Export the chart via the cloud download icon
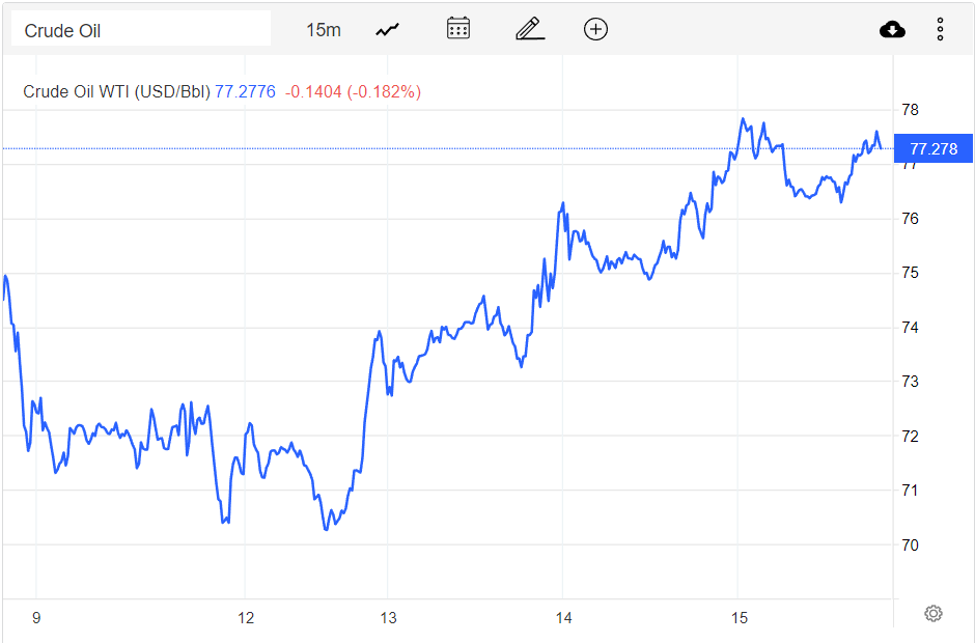This screenshot has width=977, height=643. [x=891, y=28]
